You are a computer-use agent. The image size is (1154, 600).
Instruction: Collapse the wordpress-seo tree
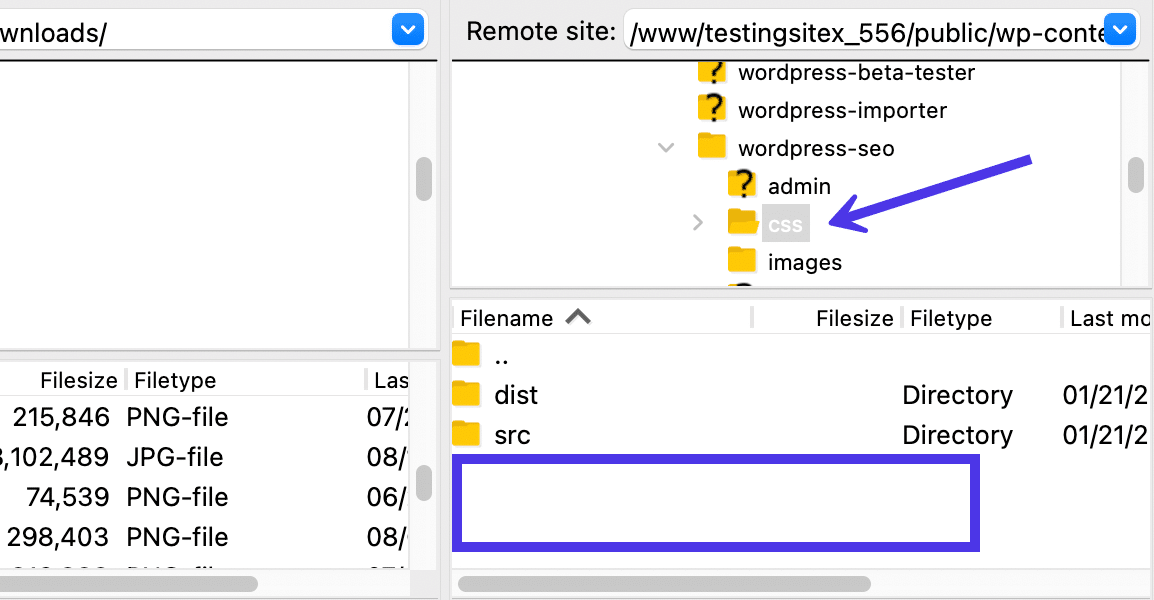(666, 147)
